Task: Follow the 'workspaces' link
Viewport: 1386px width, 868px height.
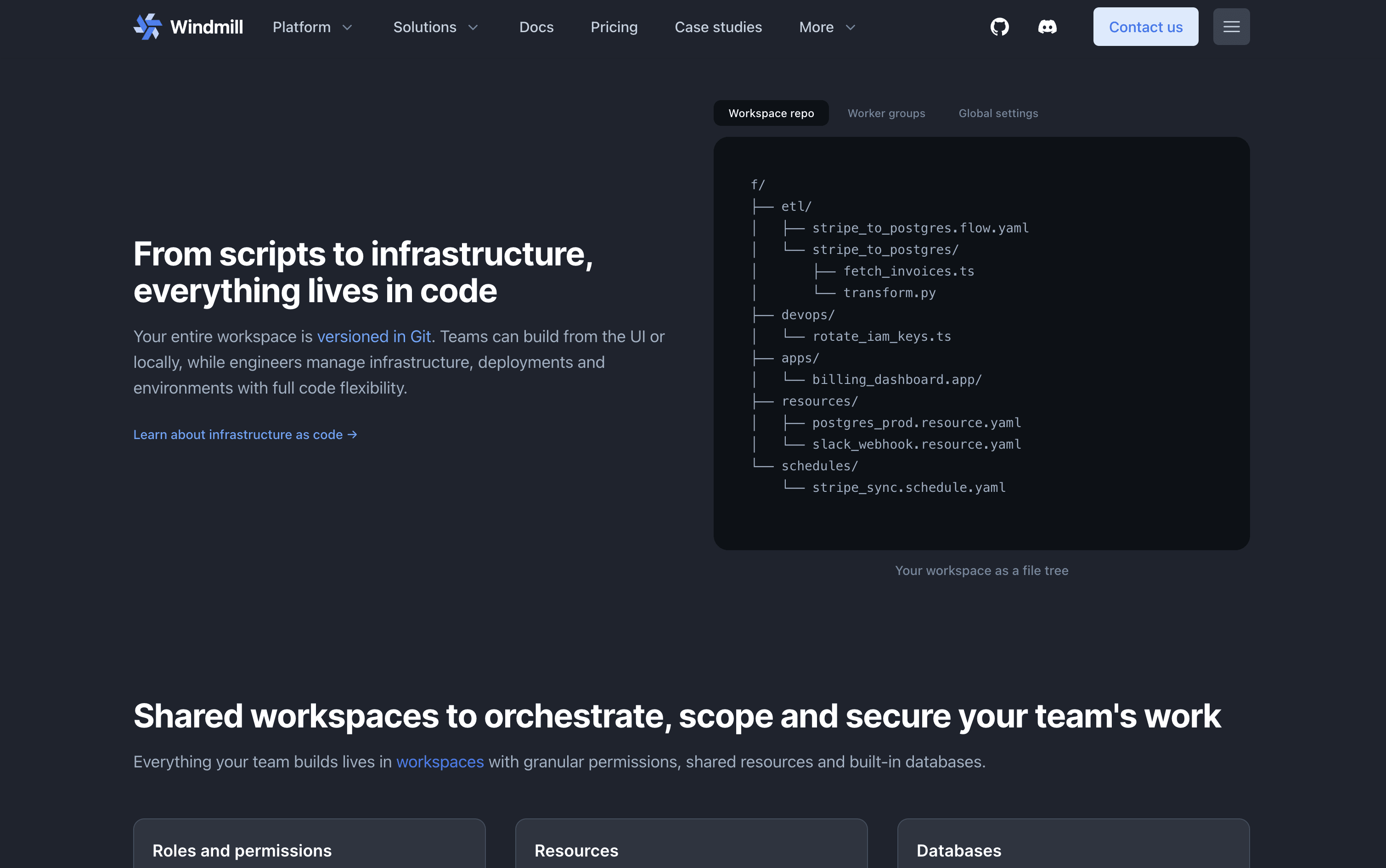Action: [x=439, y=762]
